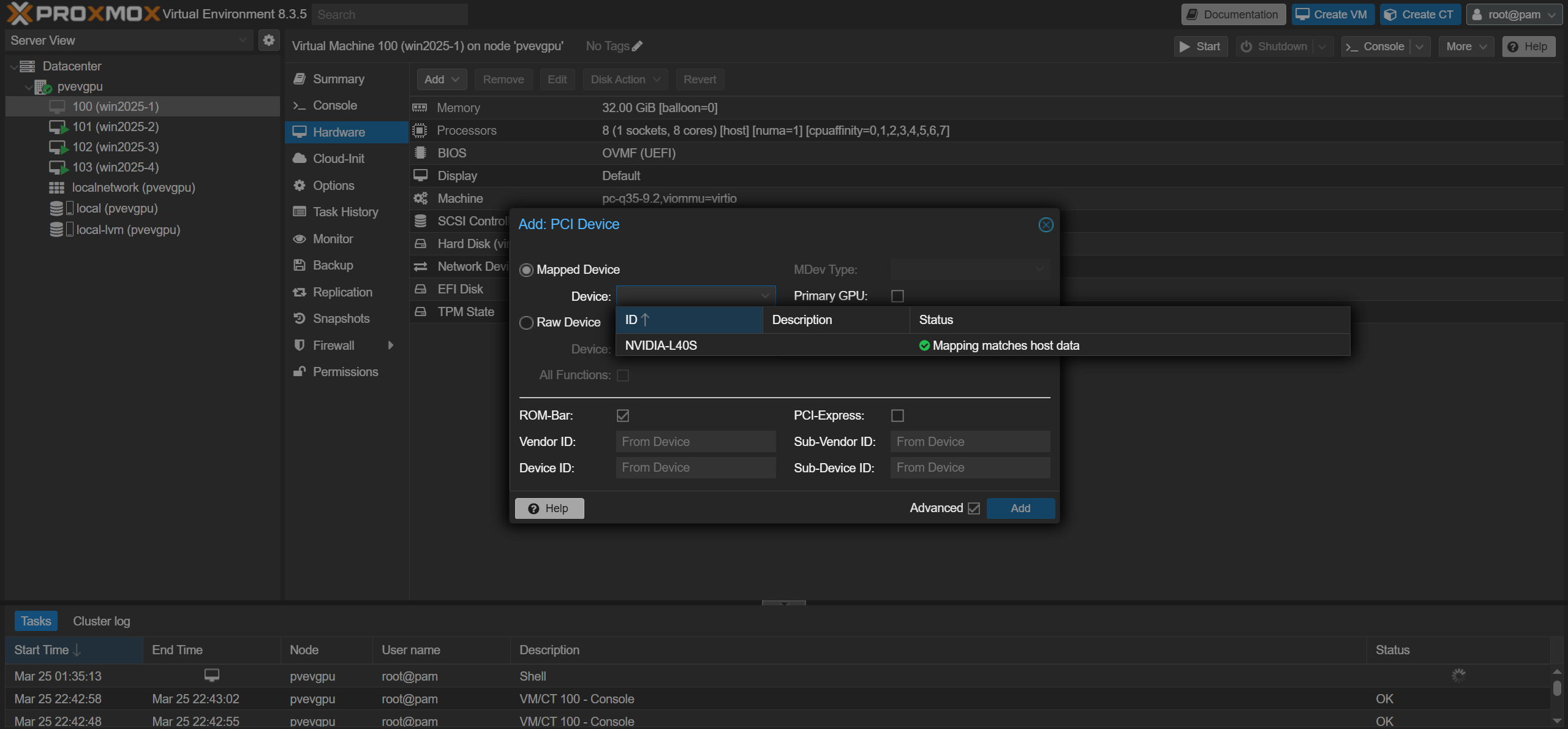This screenshot has height=729, width=1568.
Task: Enable the PCI-Express checkbox
Action: (x=897, y=416)
